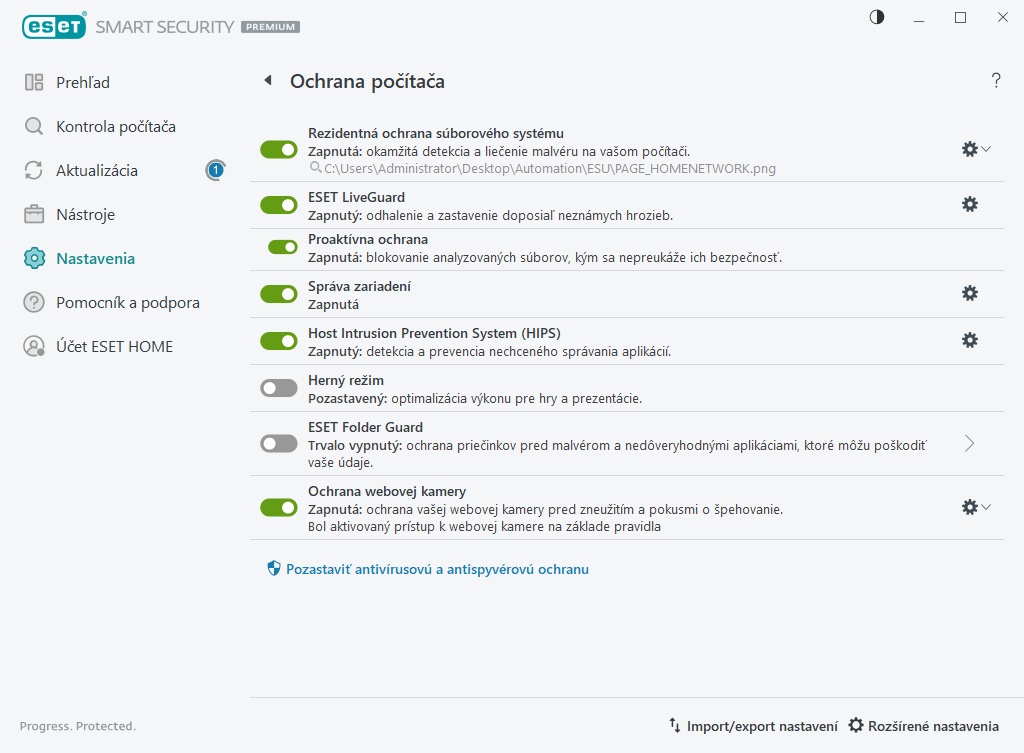1024x753 pixels.
Task: Open HIPS gear settings icon
Action: (969, 340)
